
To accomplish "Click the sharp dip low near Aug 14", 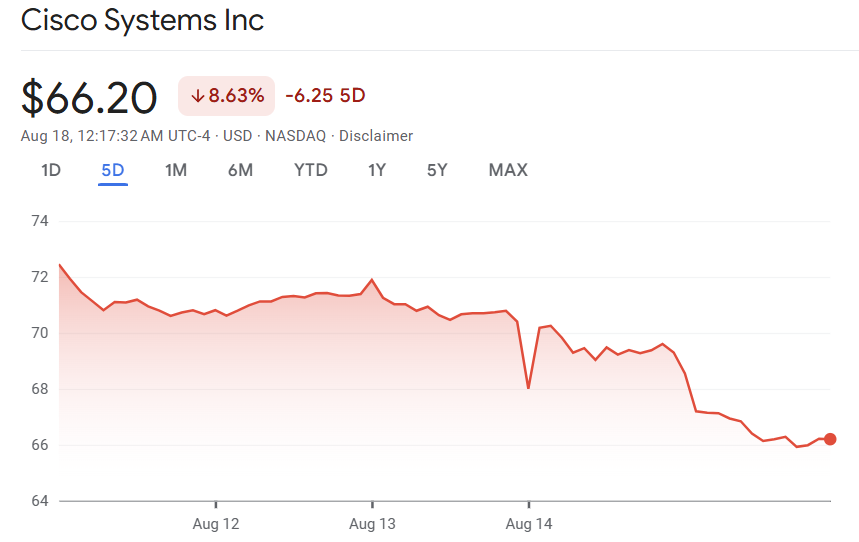I will [x=528, y=388].
